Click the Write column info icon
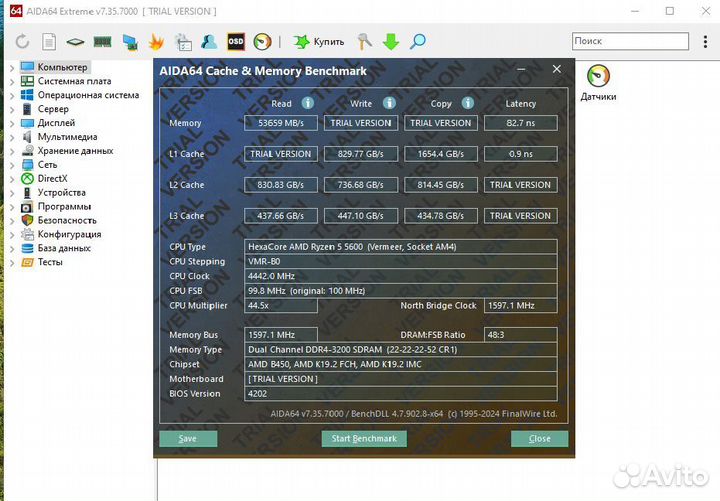This screenshot has height=501, width=720. click(x=388, y=103)
